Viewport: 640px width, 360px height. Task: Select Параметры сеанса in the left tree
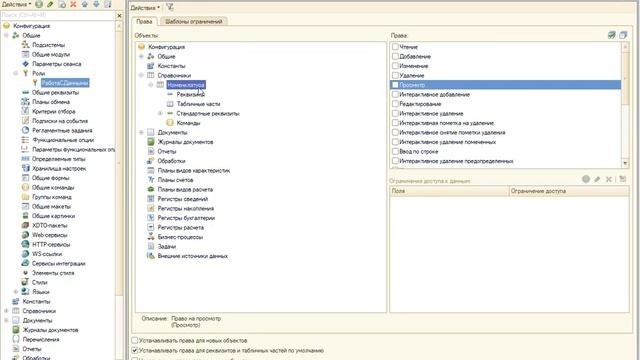coord(57,64)
